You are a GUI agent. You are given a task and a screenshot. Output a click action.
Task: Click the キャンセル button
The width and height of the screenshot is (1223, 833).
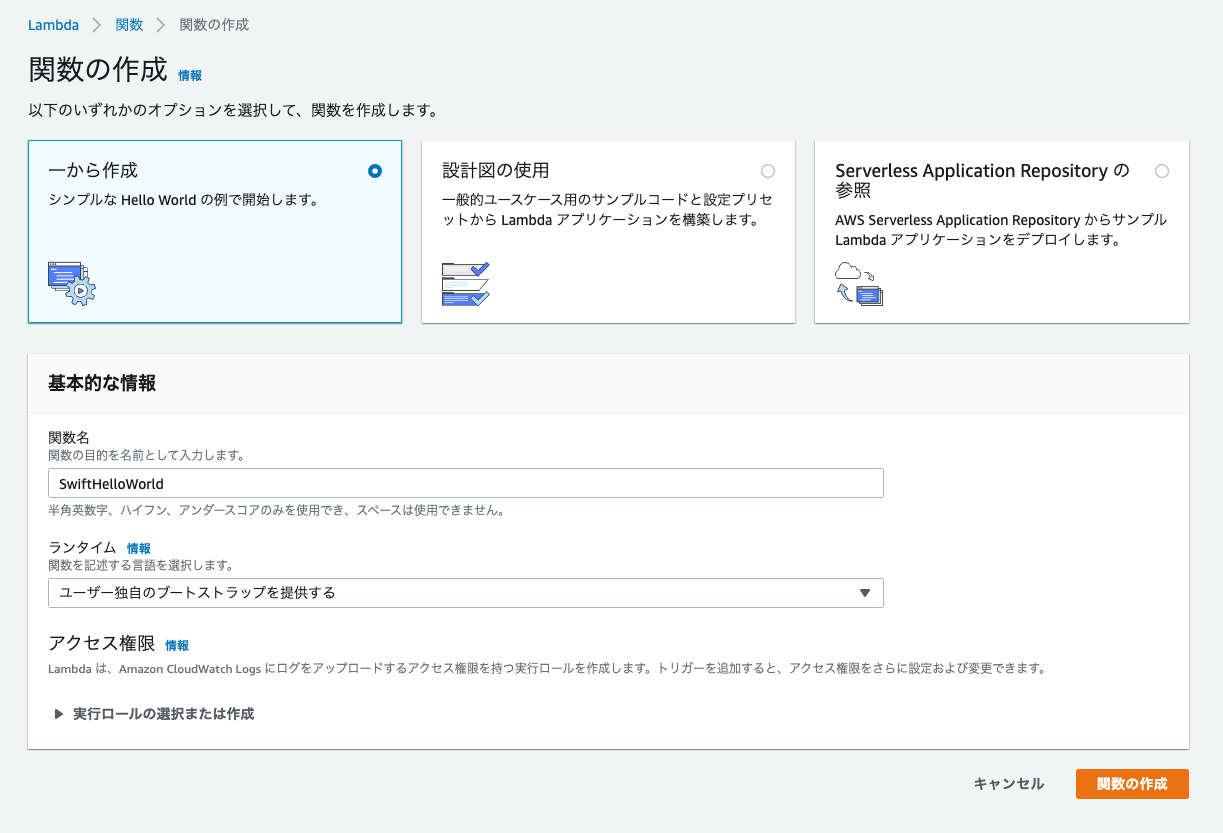(1009, 784)
